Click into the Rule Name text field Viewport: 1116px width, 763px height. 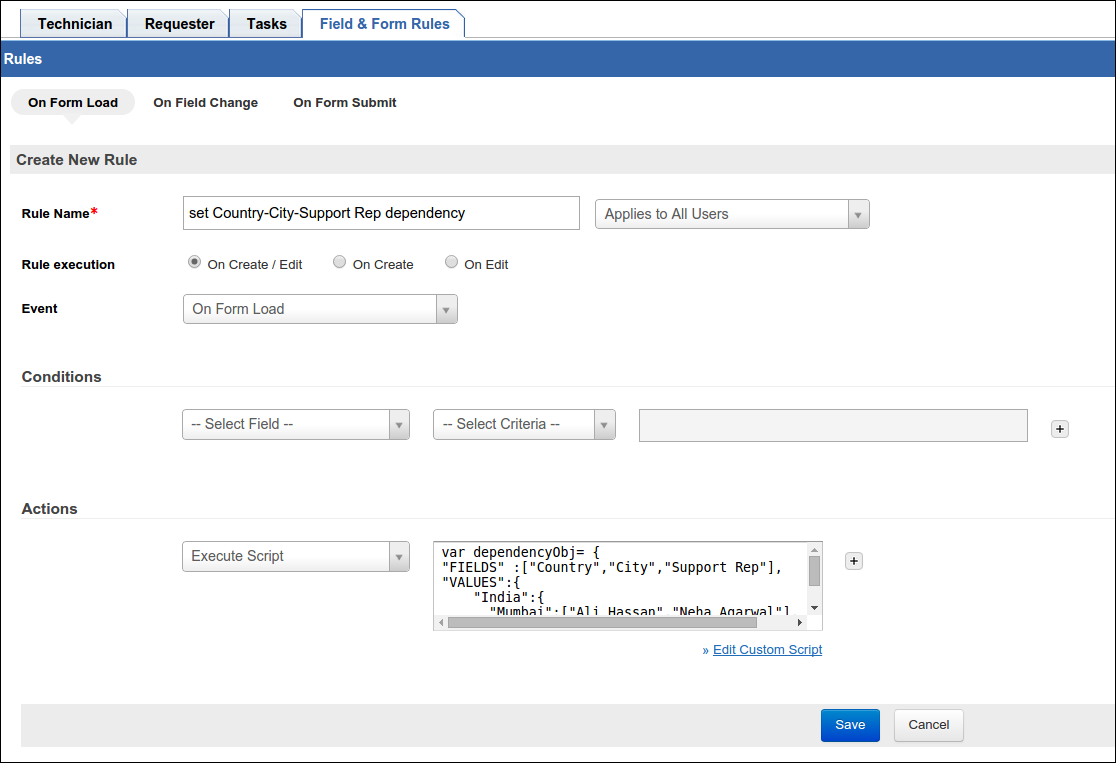point(381,213)
